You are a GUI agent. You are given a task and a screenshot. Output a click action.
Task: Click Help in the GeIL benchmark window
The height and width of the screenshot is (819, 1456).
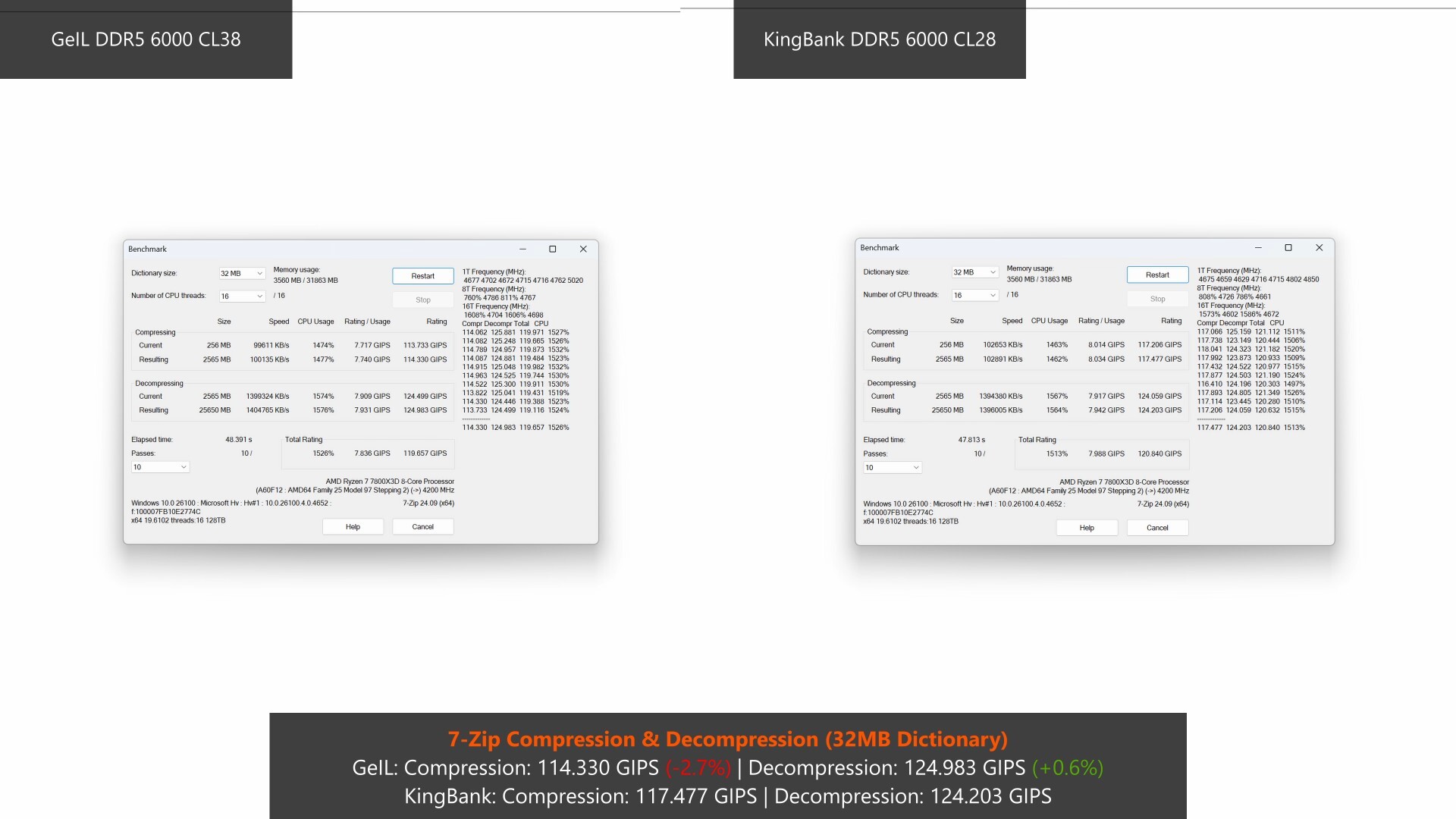[x=353, y=527]
